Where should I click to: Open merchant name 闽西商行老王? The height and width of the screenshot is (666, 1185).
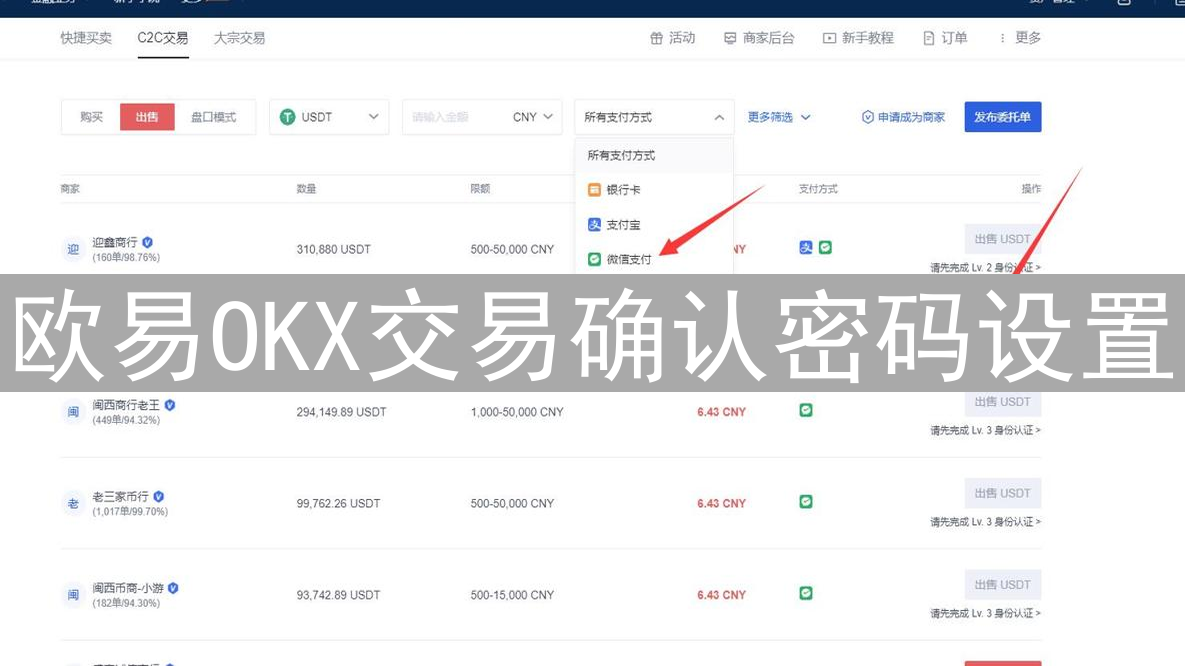tap(126, 405)
